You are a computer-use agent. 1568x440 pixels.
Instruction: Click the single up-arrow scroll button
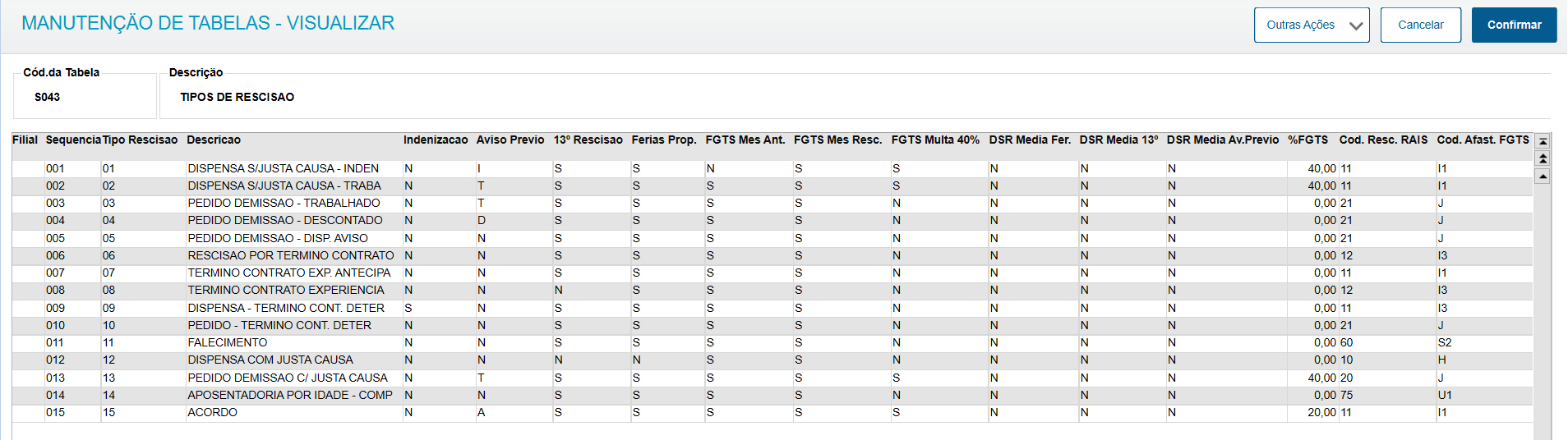pyautogui.click(x=1543, y=176)
